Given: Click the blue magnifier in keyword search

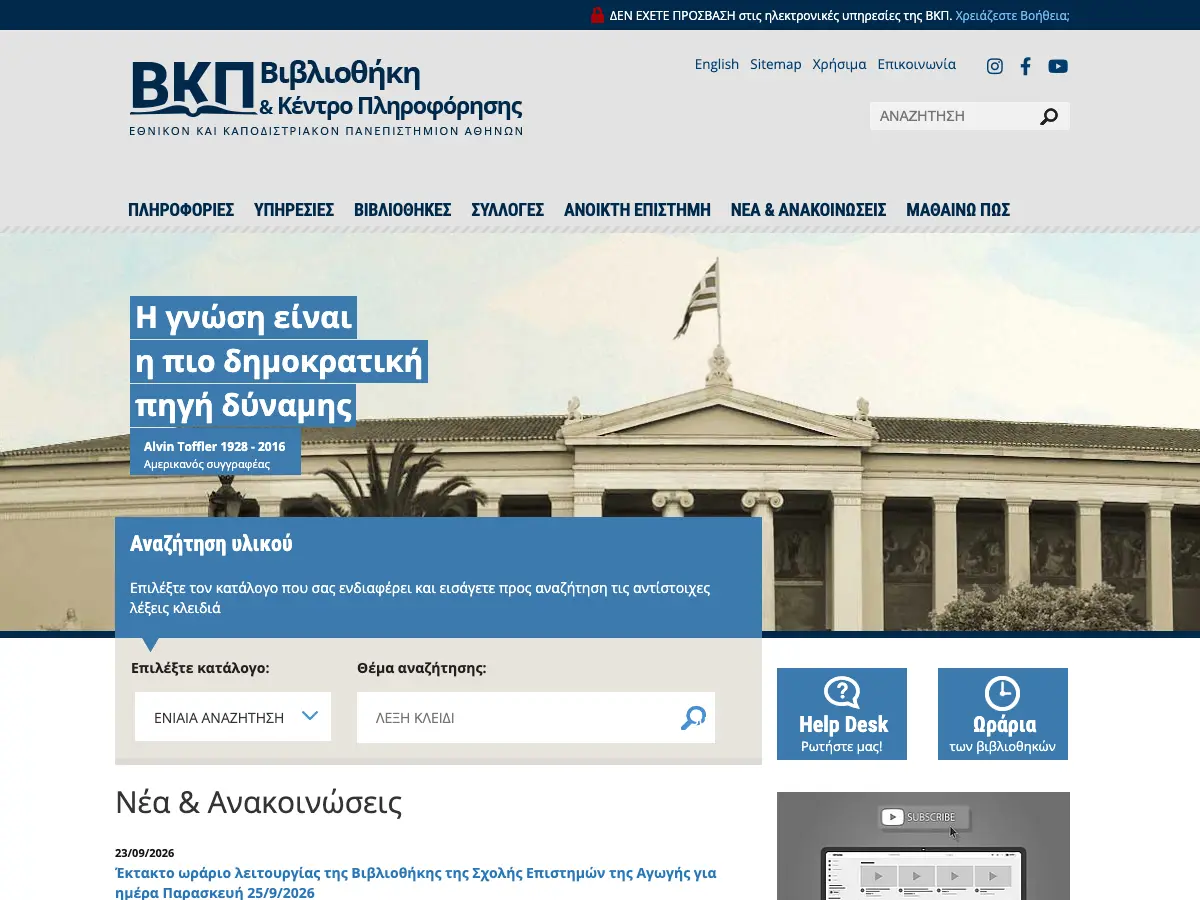Looking at the screenshot, I should [693, 718].
